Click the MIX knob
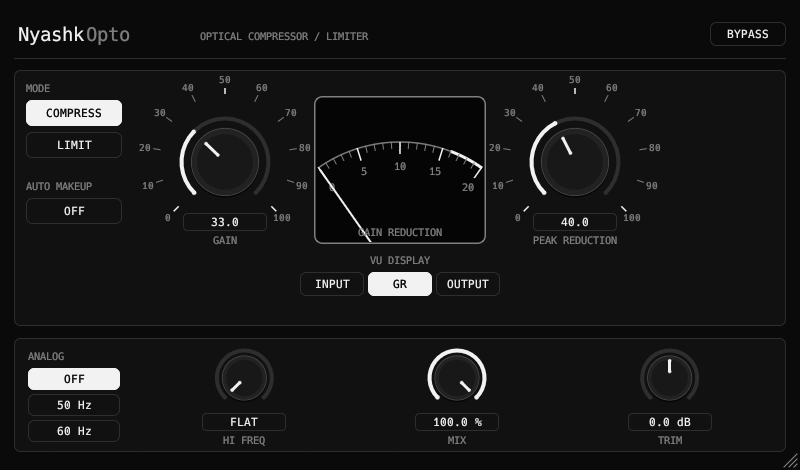Image resolution: width=800 pixels, height=470 pixels. (457, 378)
